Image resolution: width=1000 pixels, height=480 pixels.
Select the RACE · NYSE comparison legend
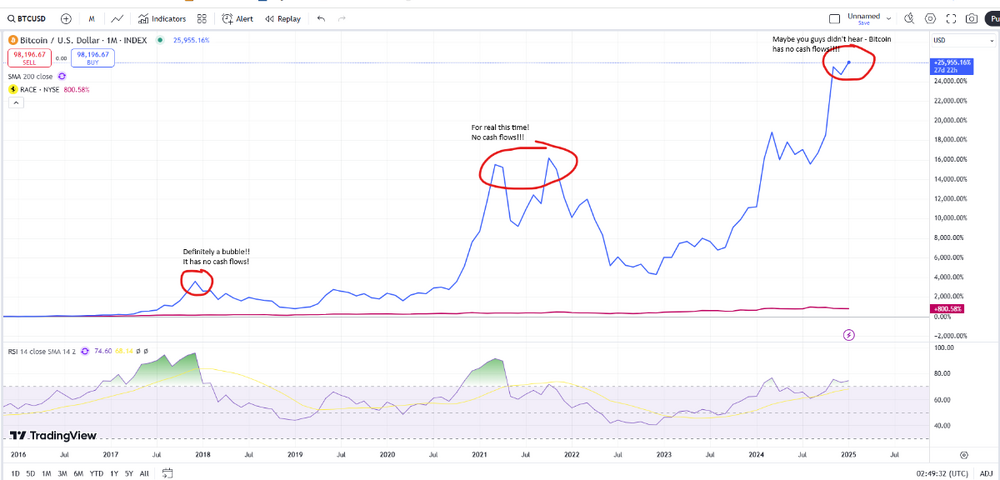click(40, 90)
